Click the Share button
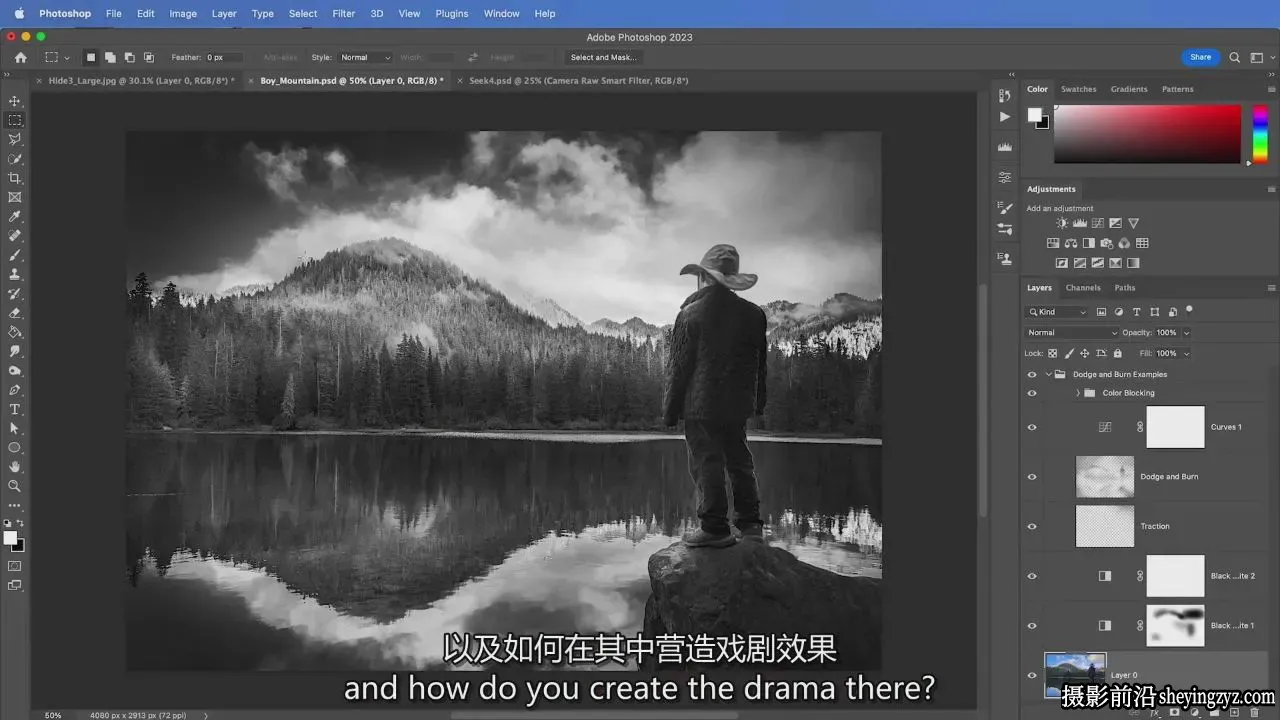The image size is (1280, 720). click(x=1201, y=57)
